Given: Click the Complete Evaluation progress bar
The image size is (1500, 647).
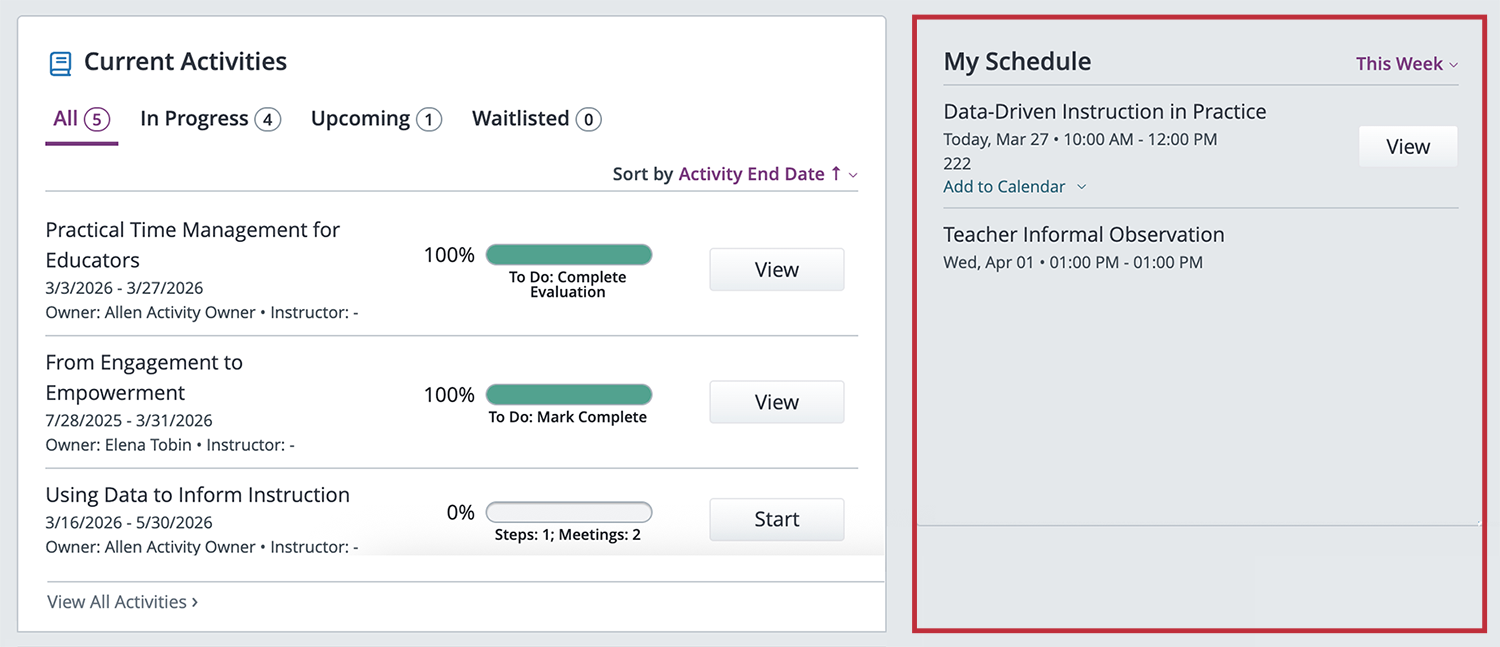Looking at the screenshot, I should coord(568,254).
